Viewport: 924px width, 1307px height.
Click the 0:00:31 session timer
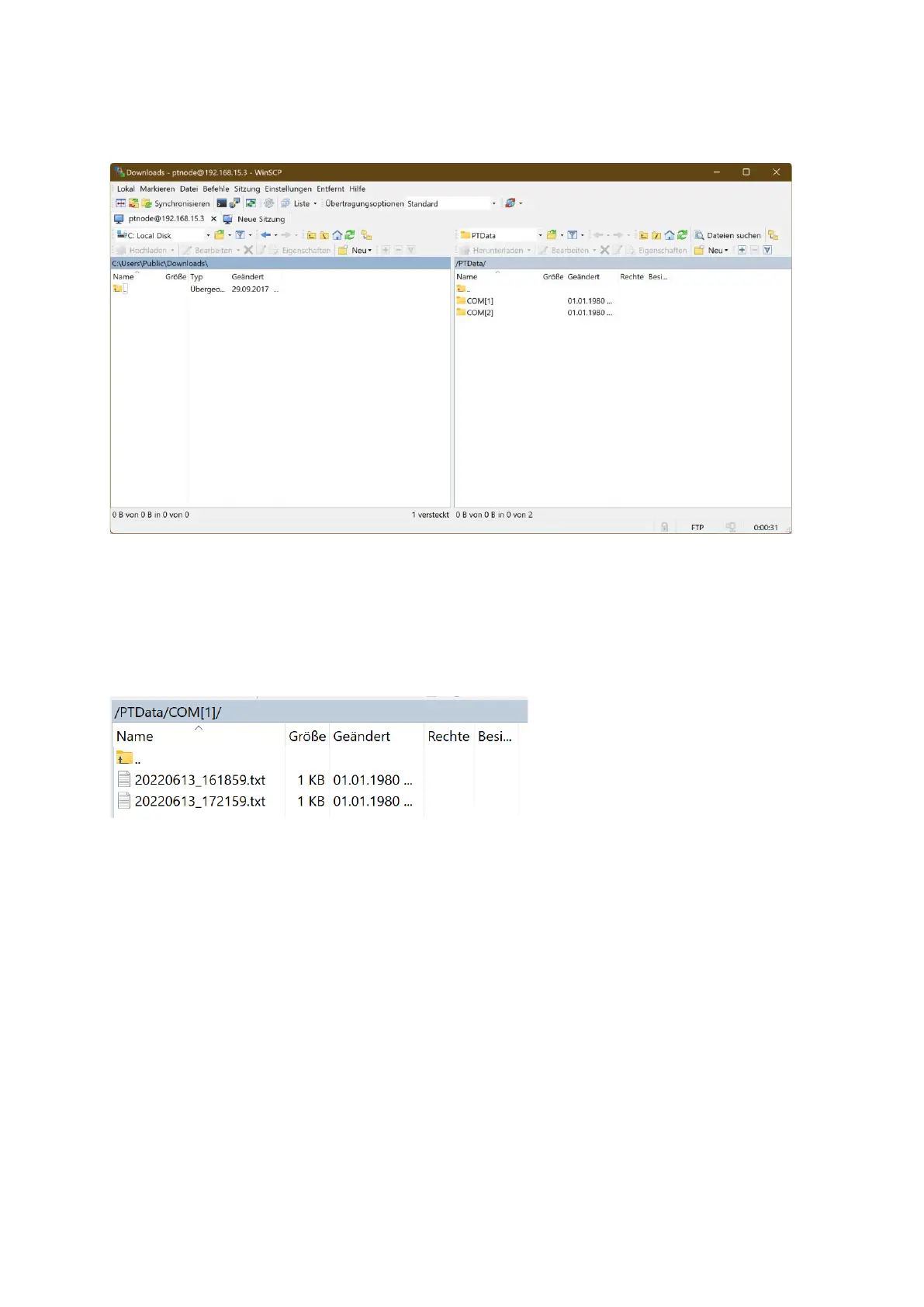[766, 528]
